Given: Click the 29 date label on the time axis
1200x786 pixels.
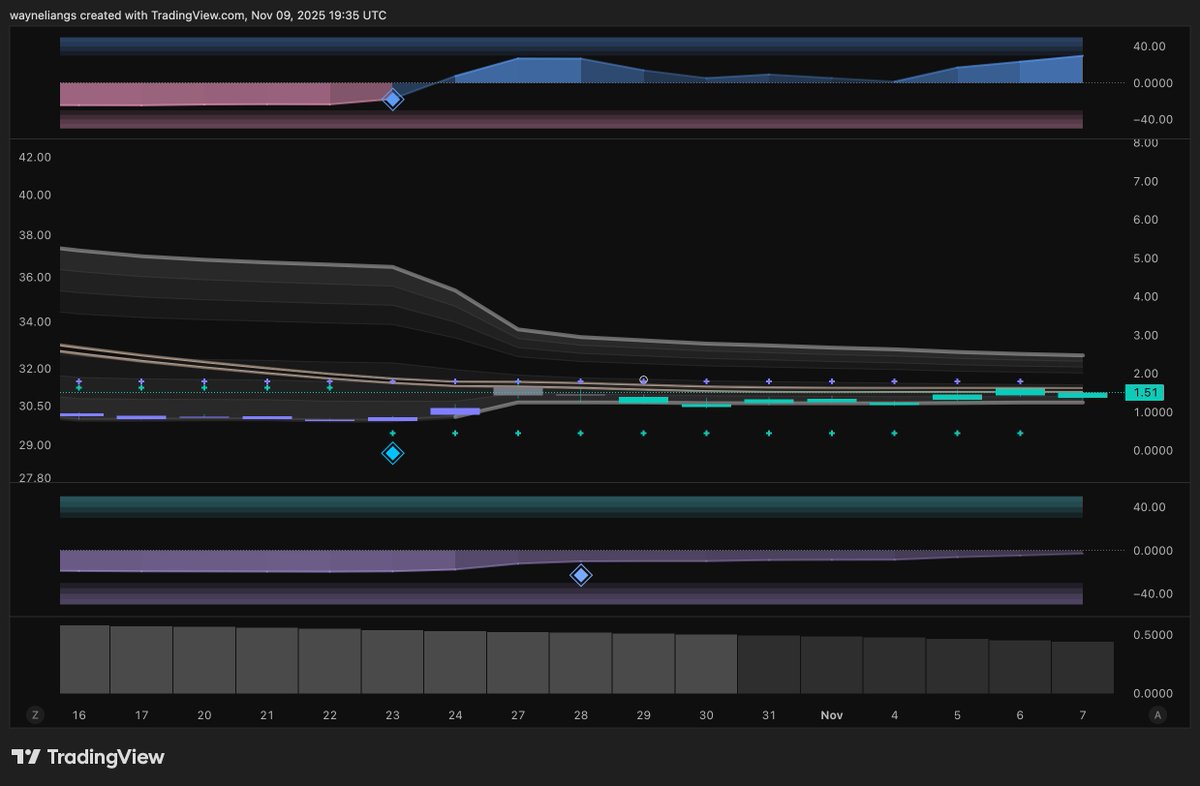Looking at the screenshot, I should (x=644, y=715).
